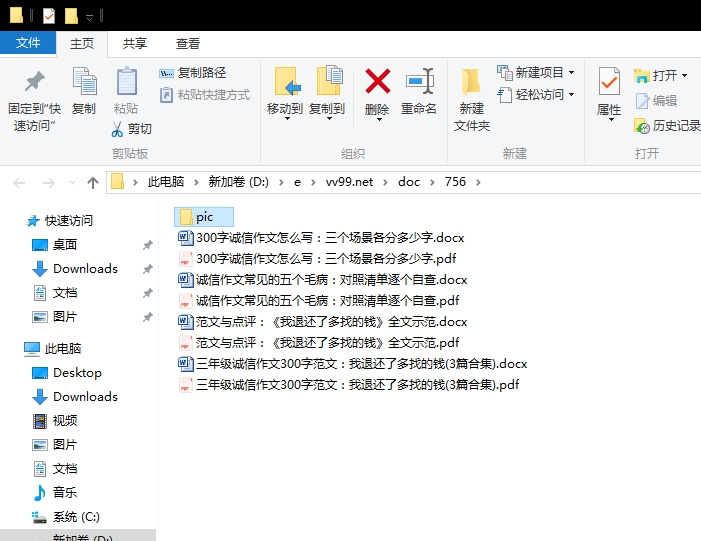Select 300字诚信作文怎么写 pdf file
Viewport: 701px width, 541px height.
click(317, 258)
